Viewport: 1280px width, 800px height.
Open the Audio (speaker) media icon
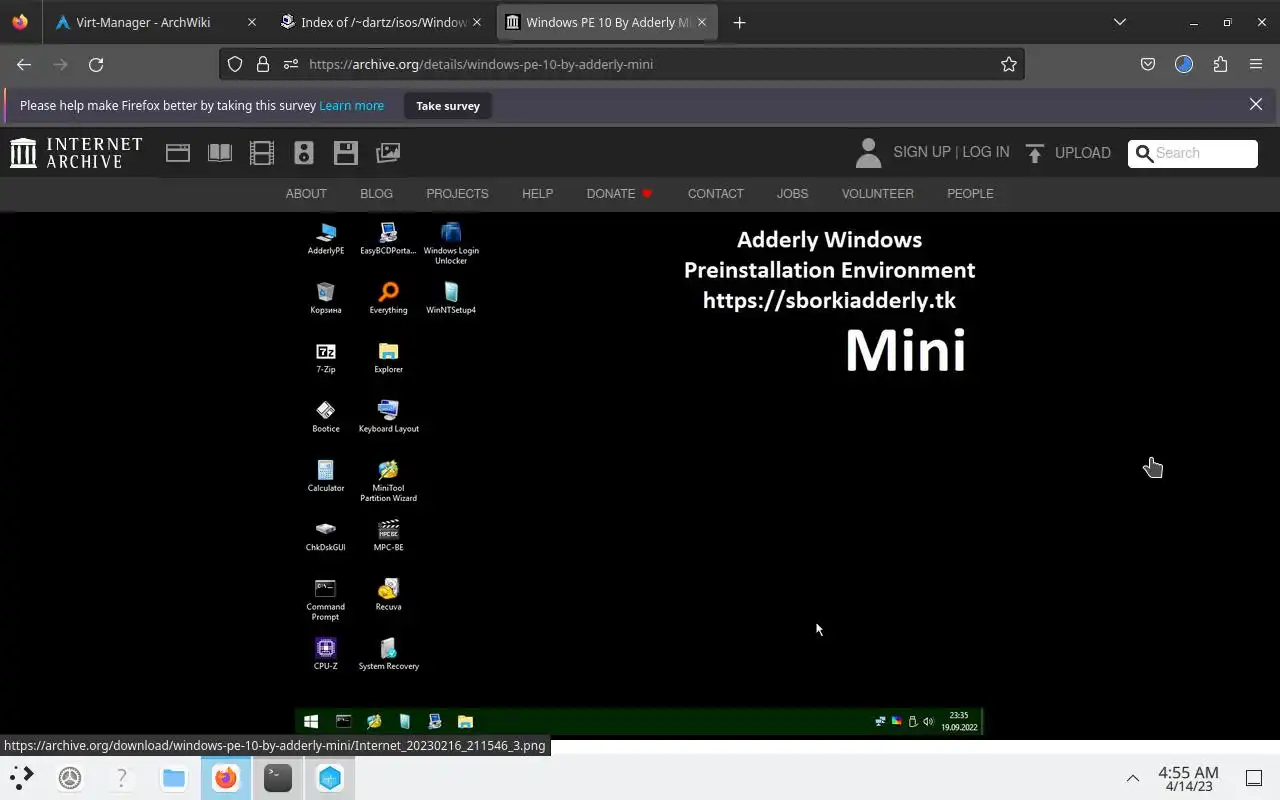[x=304, y=153]
